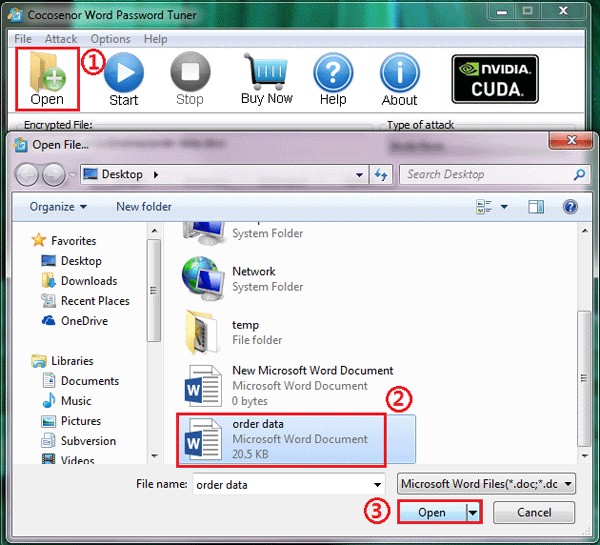
Task: Select the Music library
Action: click(x=67, y=401)
